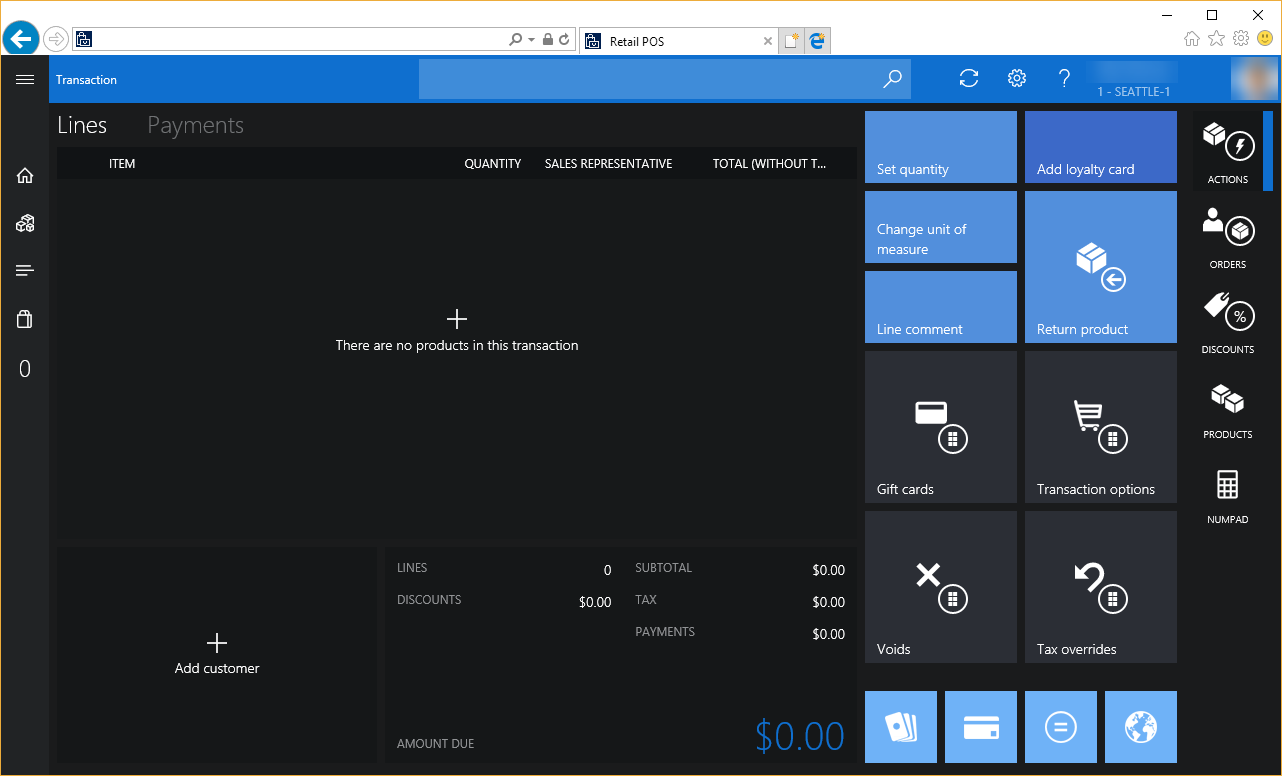Open the Transaction options tile
1282x776 pixels.
1101,427
